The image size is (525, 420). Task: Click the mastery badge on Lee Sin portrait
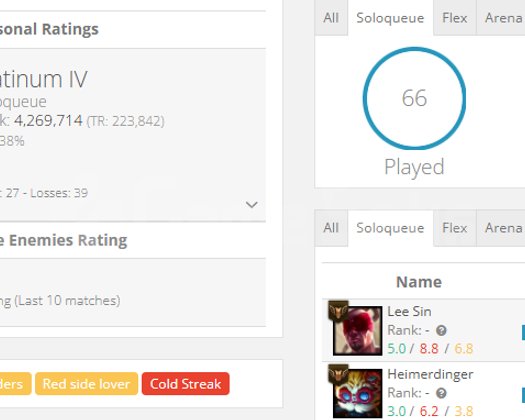338,311
